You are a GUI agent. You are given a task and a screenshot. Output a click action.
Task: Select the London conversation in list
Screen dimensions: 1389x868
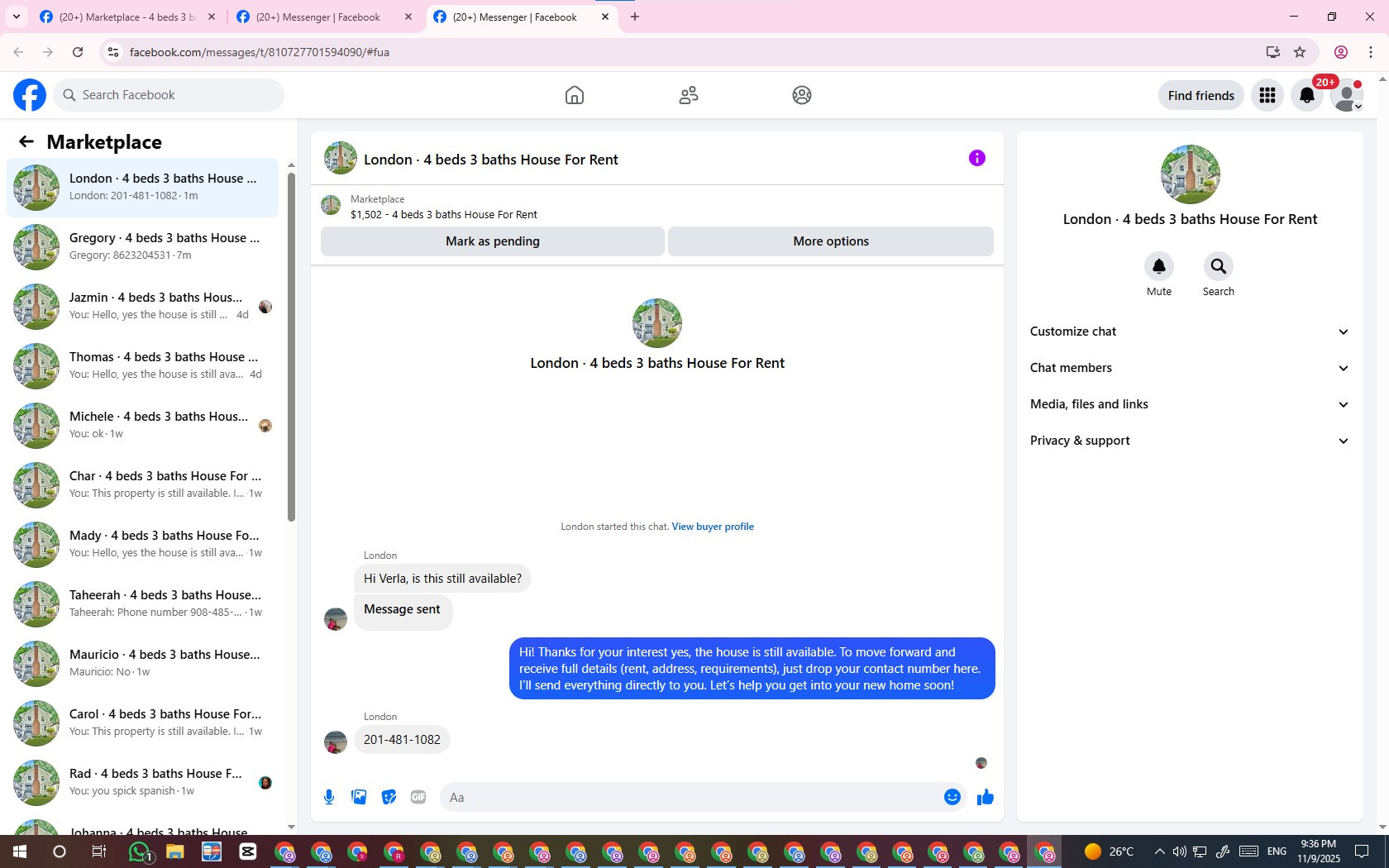pyautogui.click(x=143, y=187)
